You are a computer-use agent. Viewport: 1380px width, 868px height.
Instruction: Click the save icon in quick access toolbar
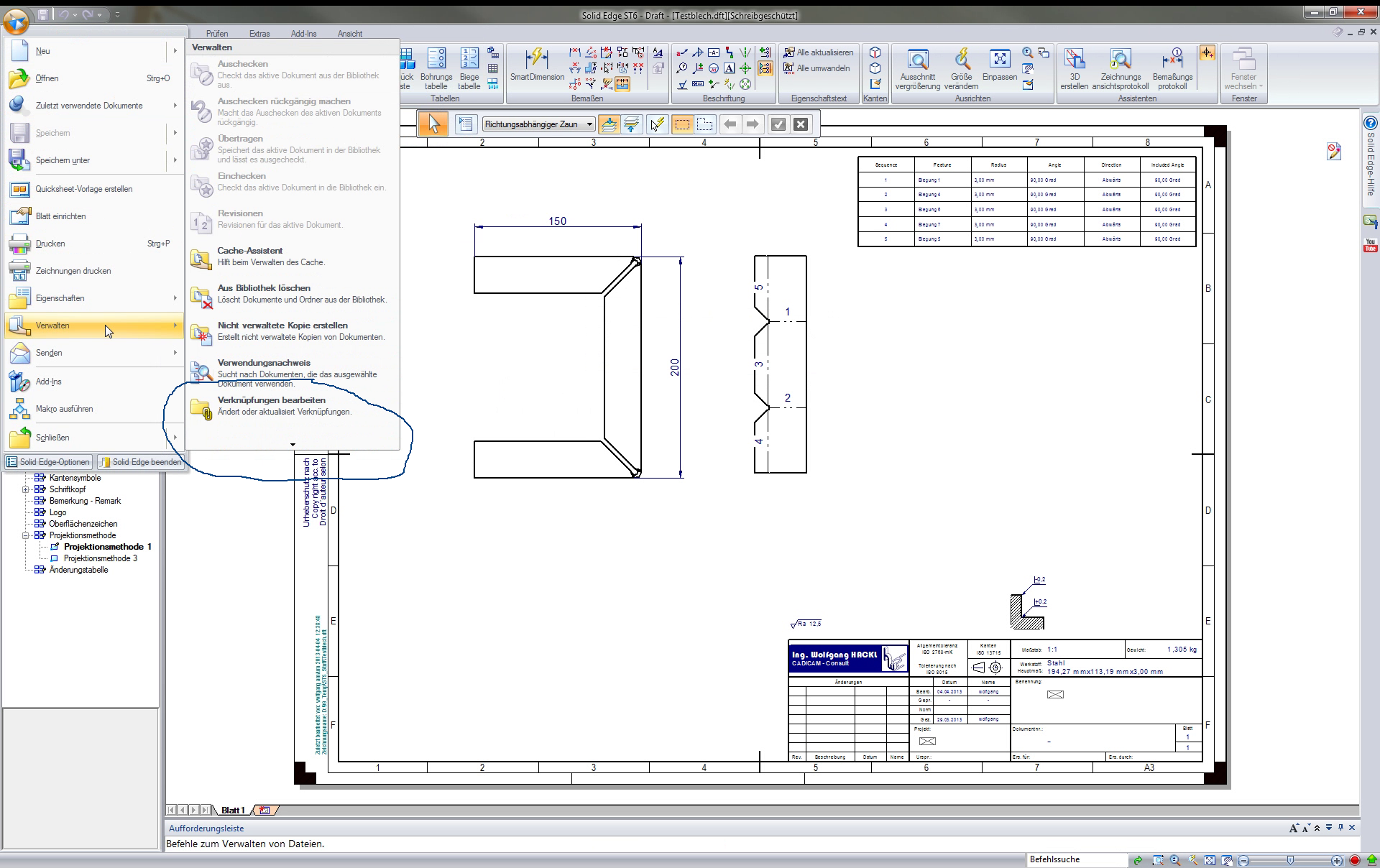coord(43,14)
